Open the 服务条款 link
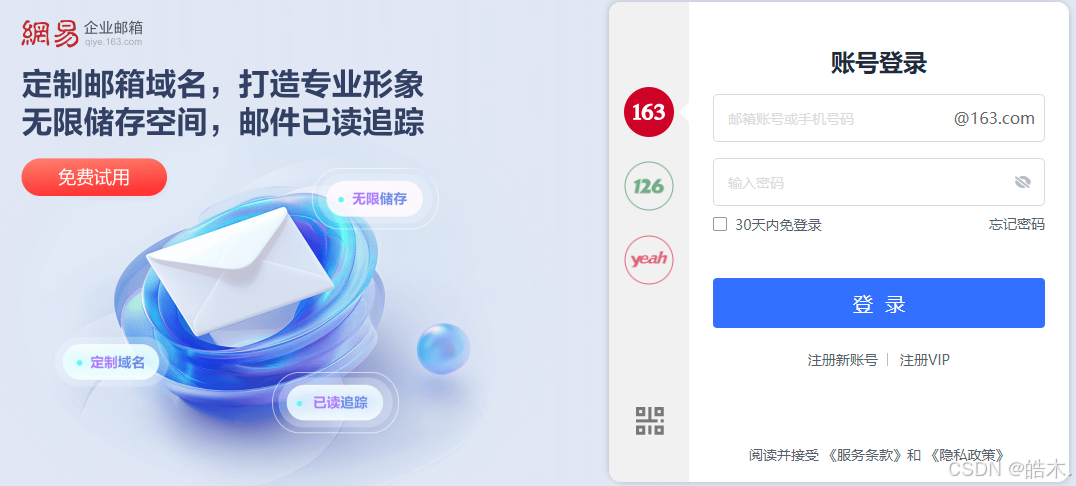 click(x=864, y=455)
